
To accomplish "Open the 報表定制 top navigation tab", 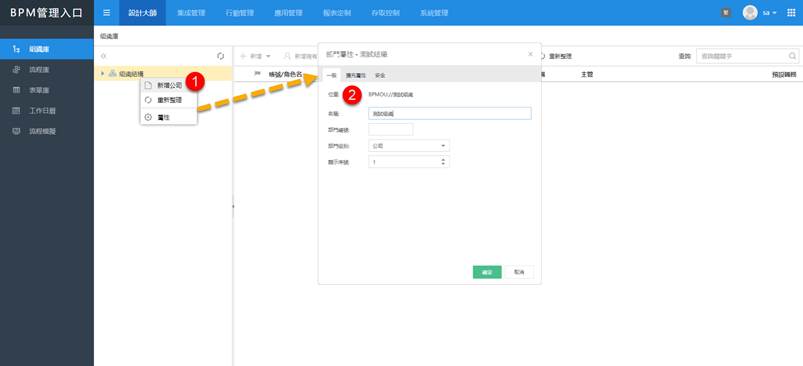I will [x=337, y=13].
